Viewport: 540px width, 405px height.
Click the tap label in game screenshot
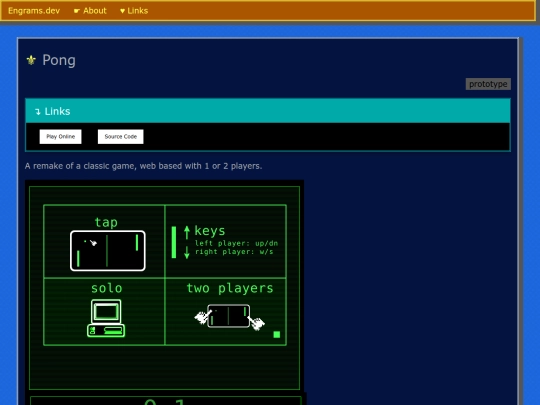pyautogui.click(x=106, y=222)
